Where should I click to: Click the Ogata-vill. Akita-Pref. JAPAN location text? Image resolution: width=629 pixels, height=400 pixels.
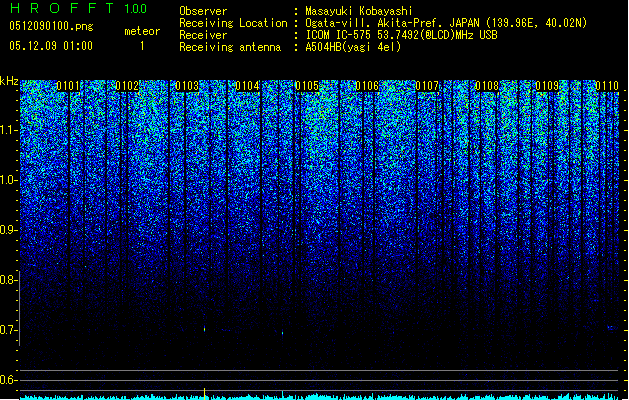pyautogui.click(x=446, y=23)
